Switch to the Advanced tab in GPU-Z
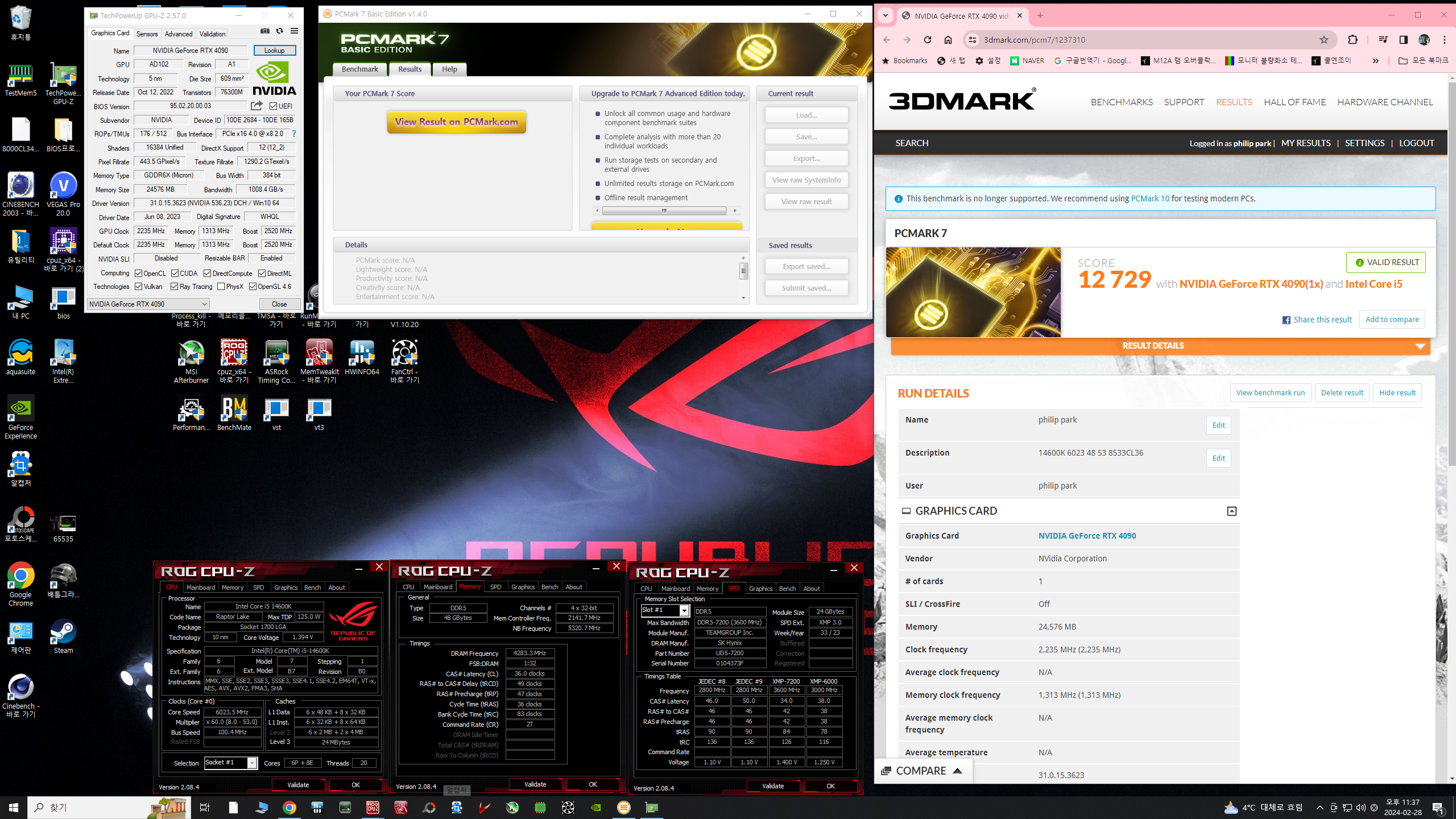 (x=178, y=34)
